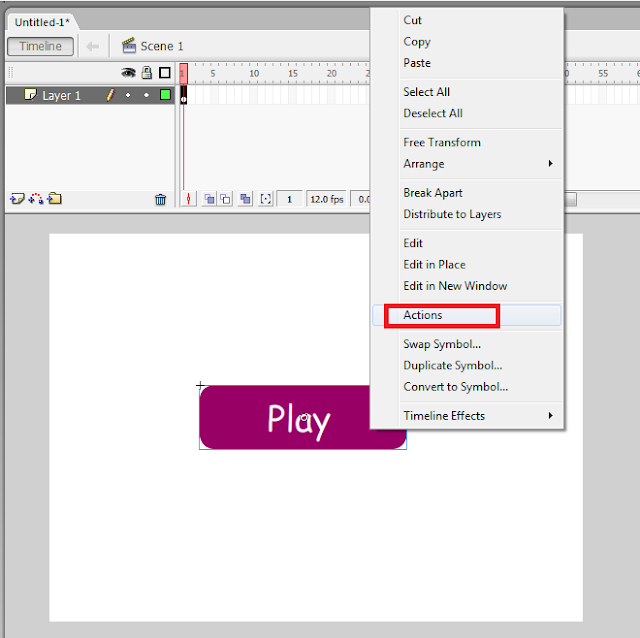Click the Add Motion Guide icon
The width and height of the screenshot is (640, 638).
click(x=36, y=199)
